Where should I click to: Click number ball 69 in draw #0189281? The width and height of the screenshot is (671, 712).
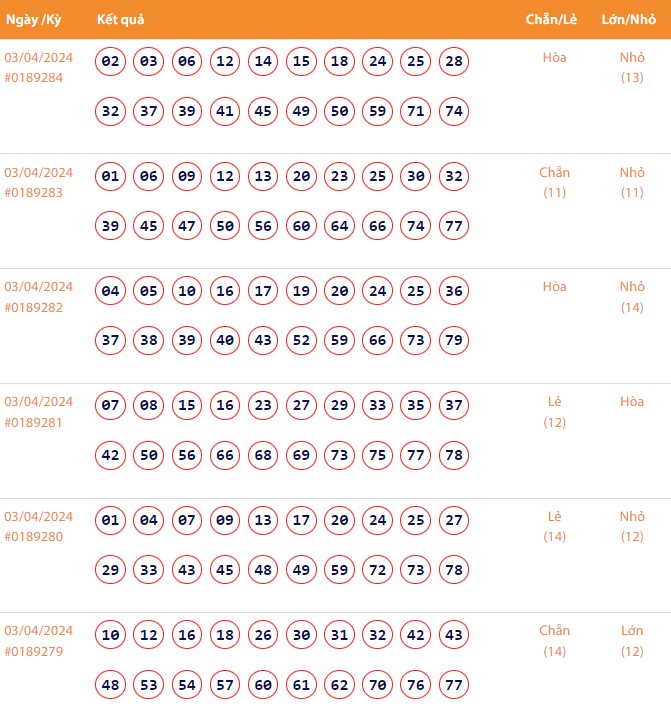point(302,456)
